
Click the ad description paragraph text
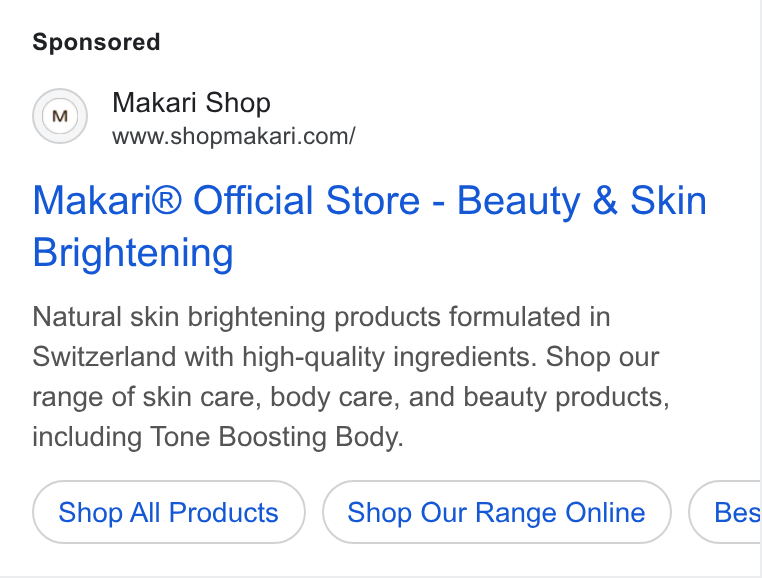pyautogui.click(x=351, y=376)
